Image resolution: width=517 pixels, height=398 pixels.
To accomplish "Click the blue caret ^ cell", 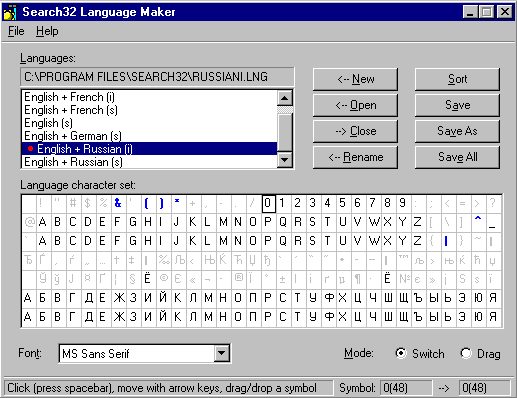I will pyautogui.click(x=478, y=222).
